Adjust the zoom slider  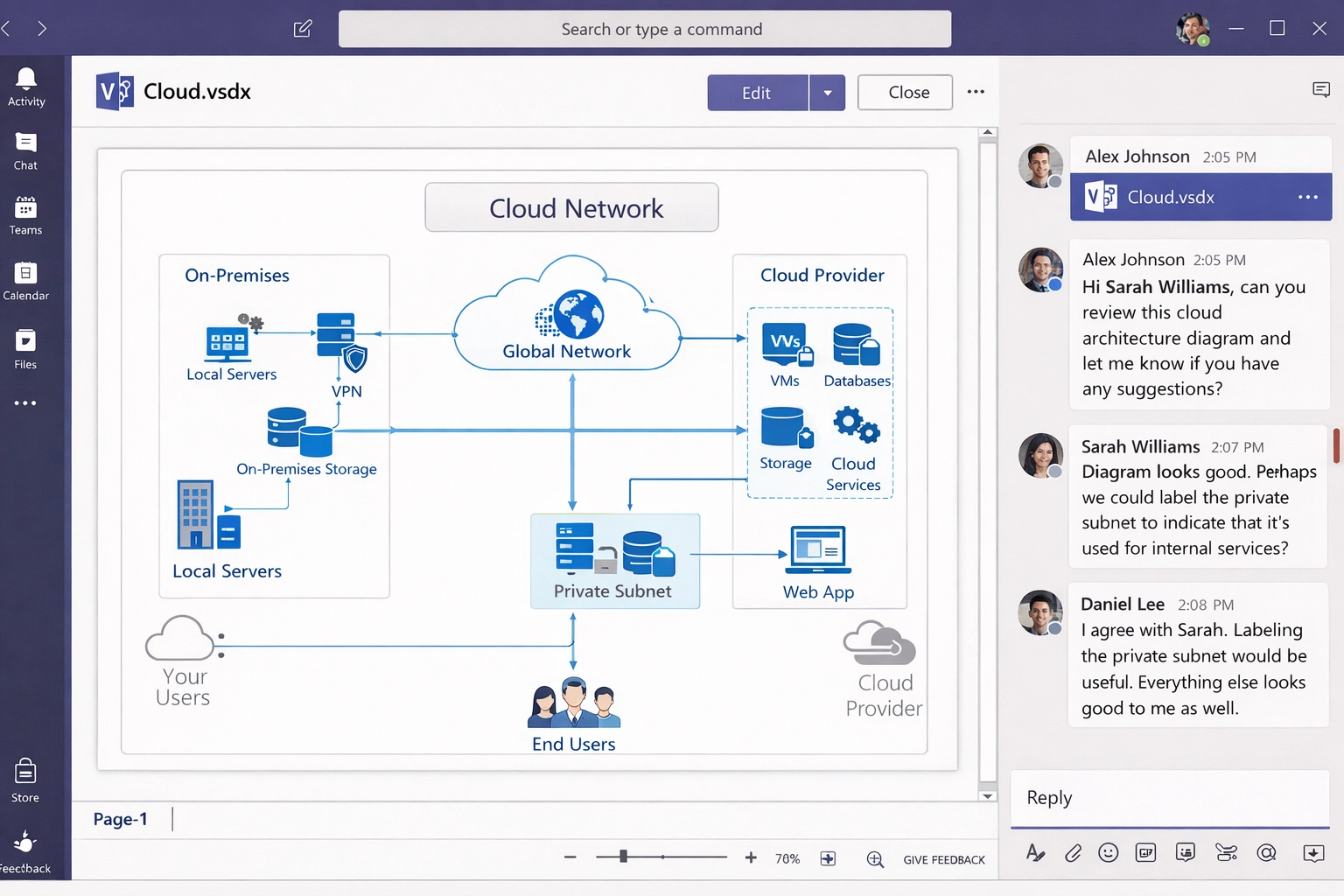pyautogui.click(x=623, y=857)
